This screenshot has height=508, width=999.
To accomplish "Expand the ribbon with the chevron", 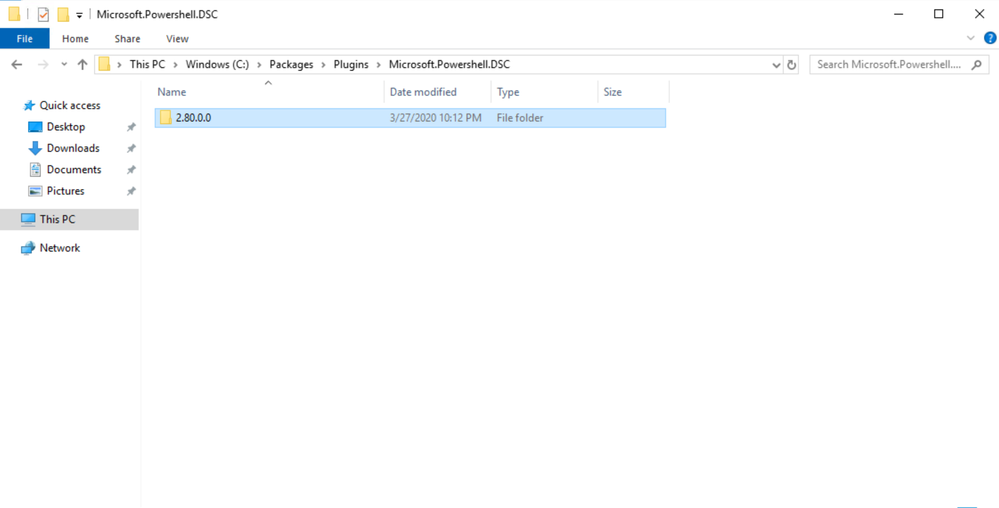I will pos(970,38).
